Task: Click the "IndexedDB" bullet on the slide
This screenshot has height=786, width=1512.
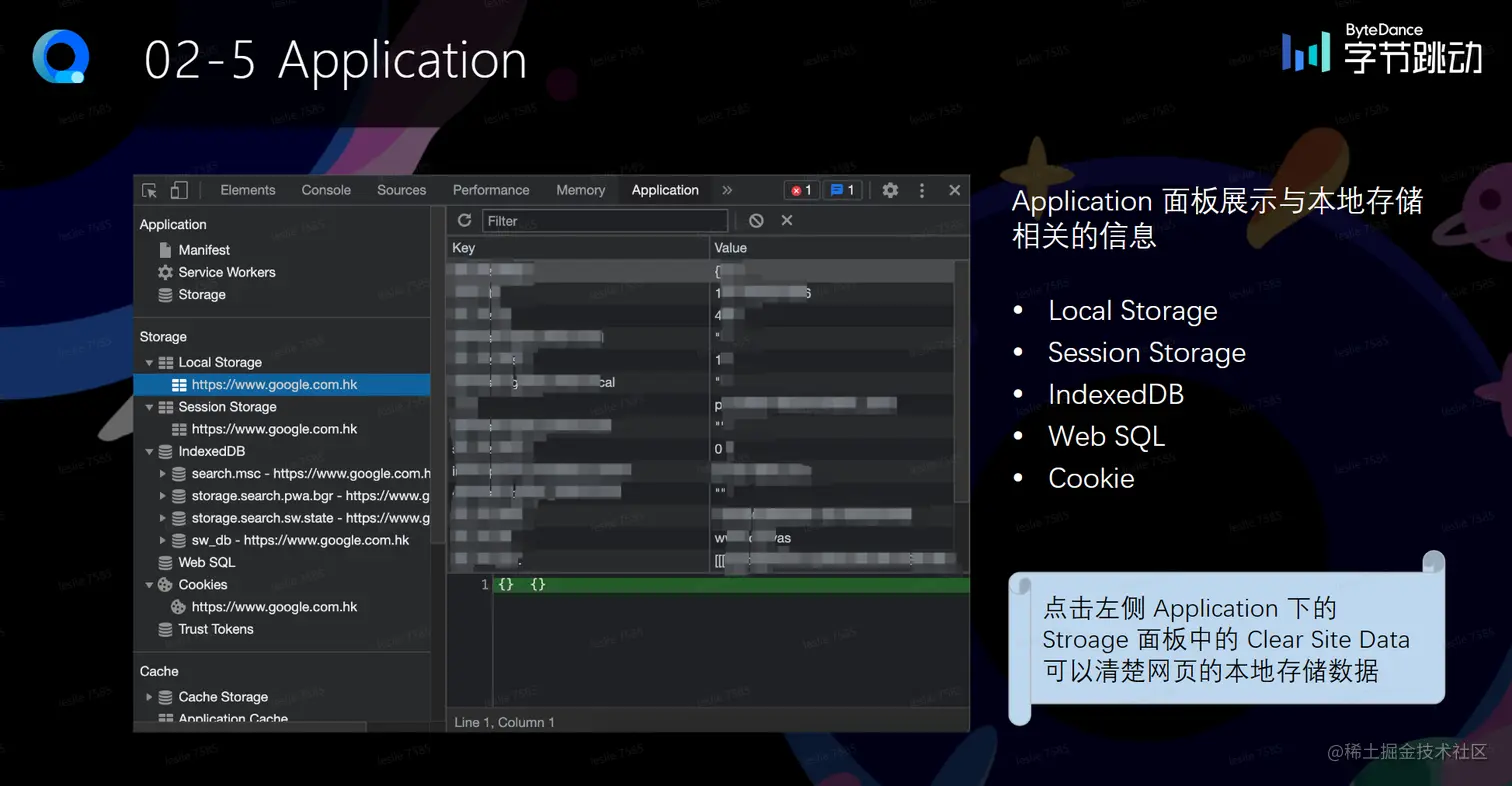Action: (x=1116, y=395)
